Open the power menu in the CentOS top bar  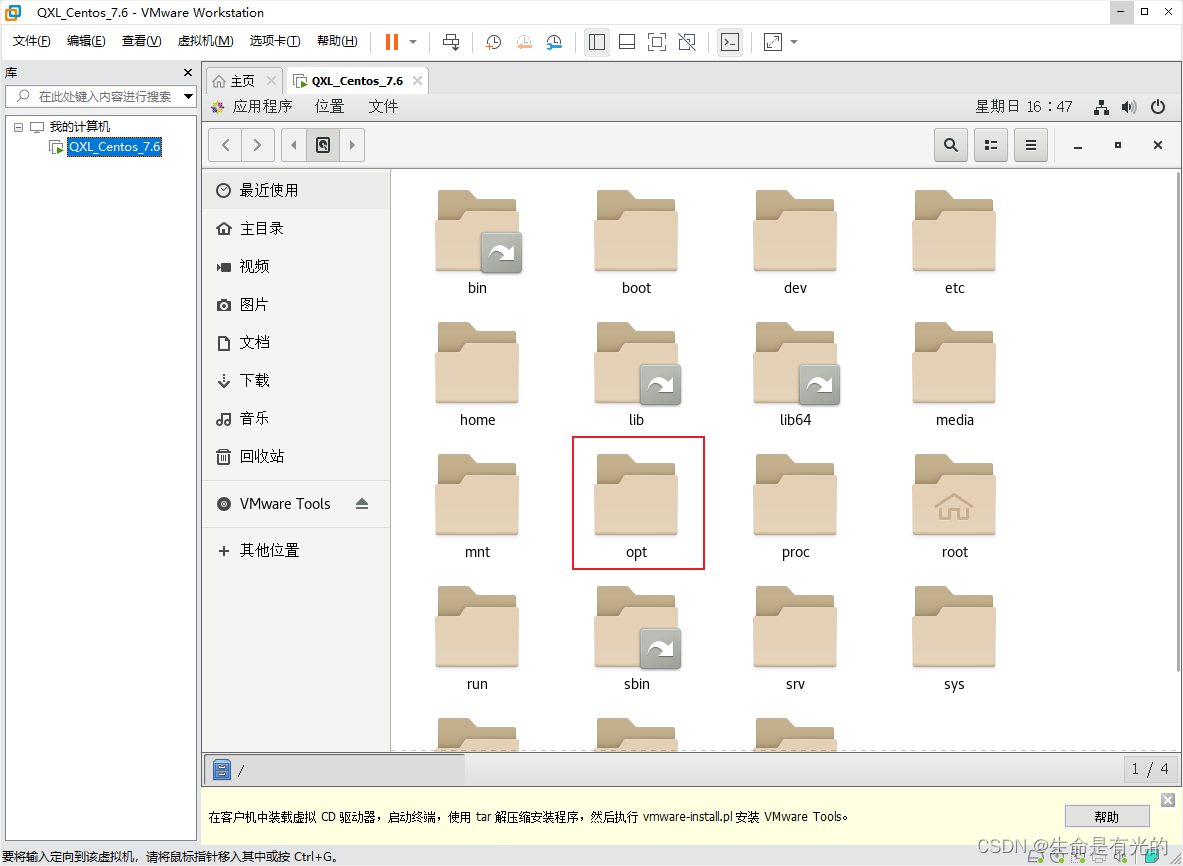click(1158, 107)
